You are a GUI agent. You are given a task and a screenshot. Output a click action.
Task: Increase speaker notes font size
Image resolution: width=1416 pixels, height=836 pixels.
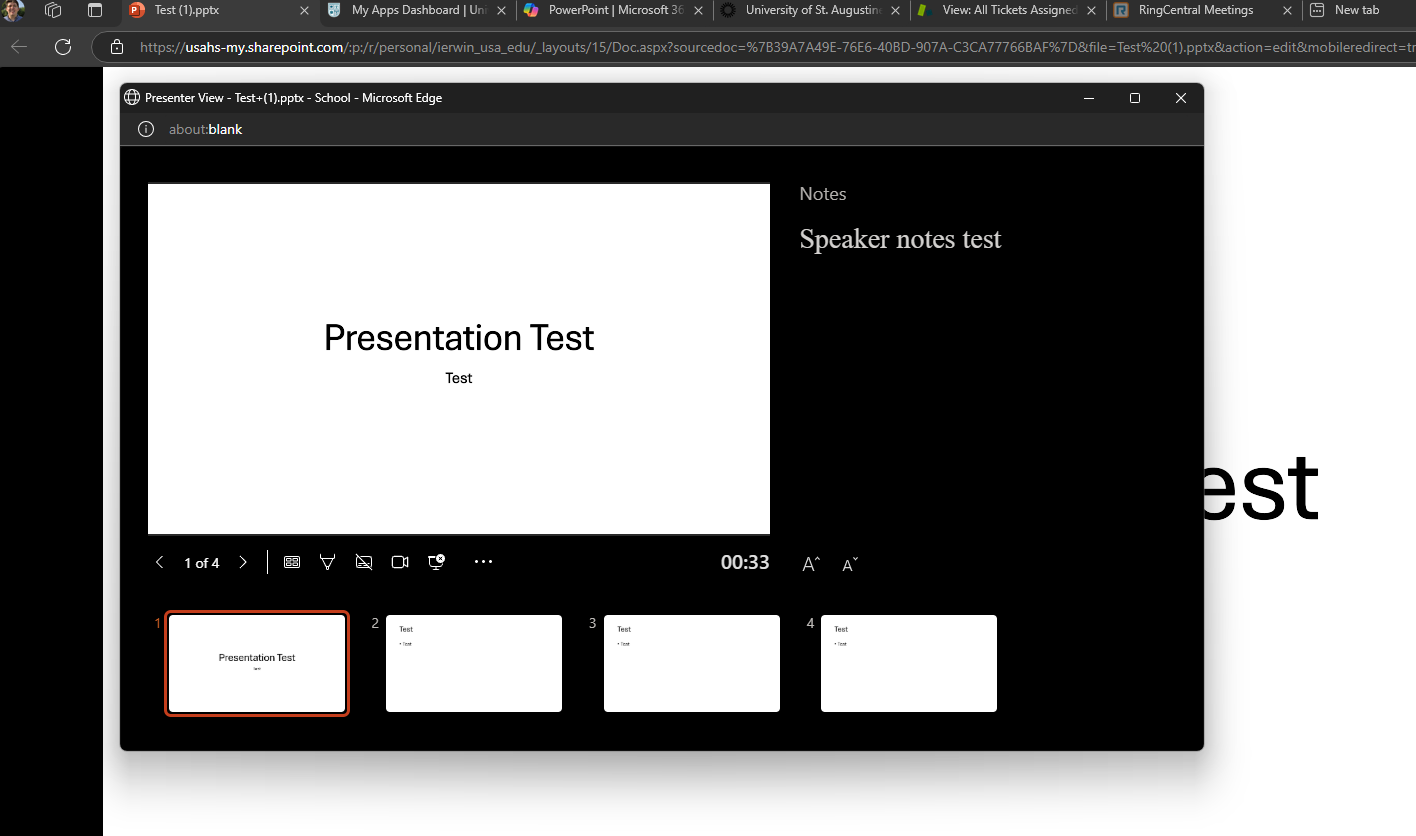(811, 565)
